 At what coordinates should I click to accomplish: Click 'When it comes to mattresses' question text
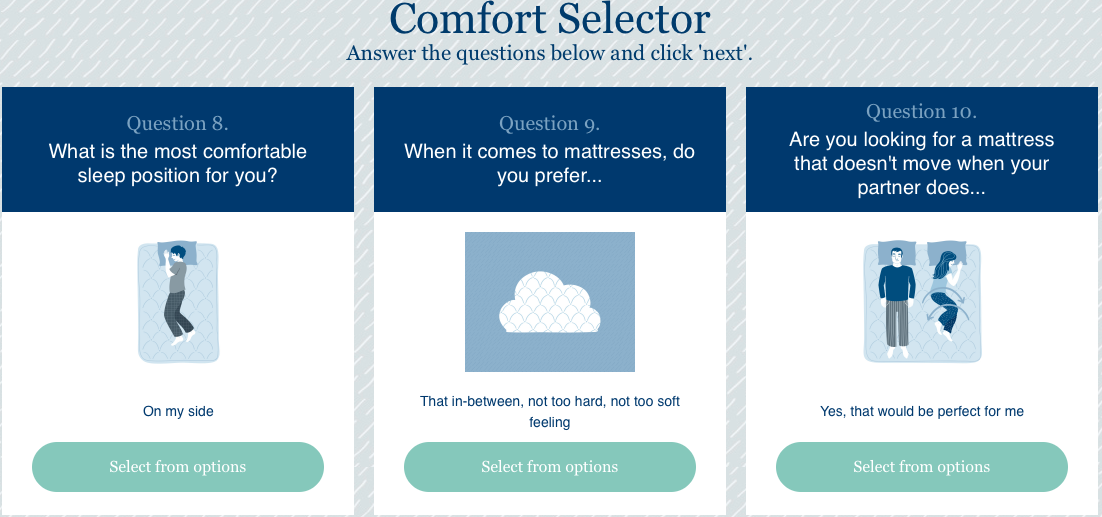[550, 163]
